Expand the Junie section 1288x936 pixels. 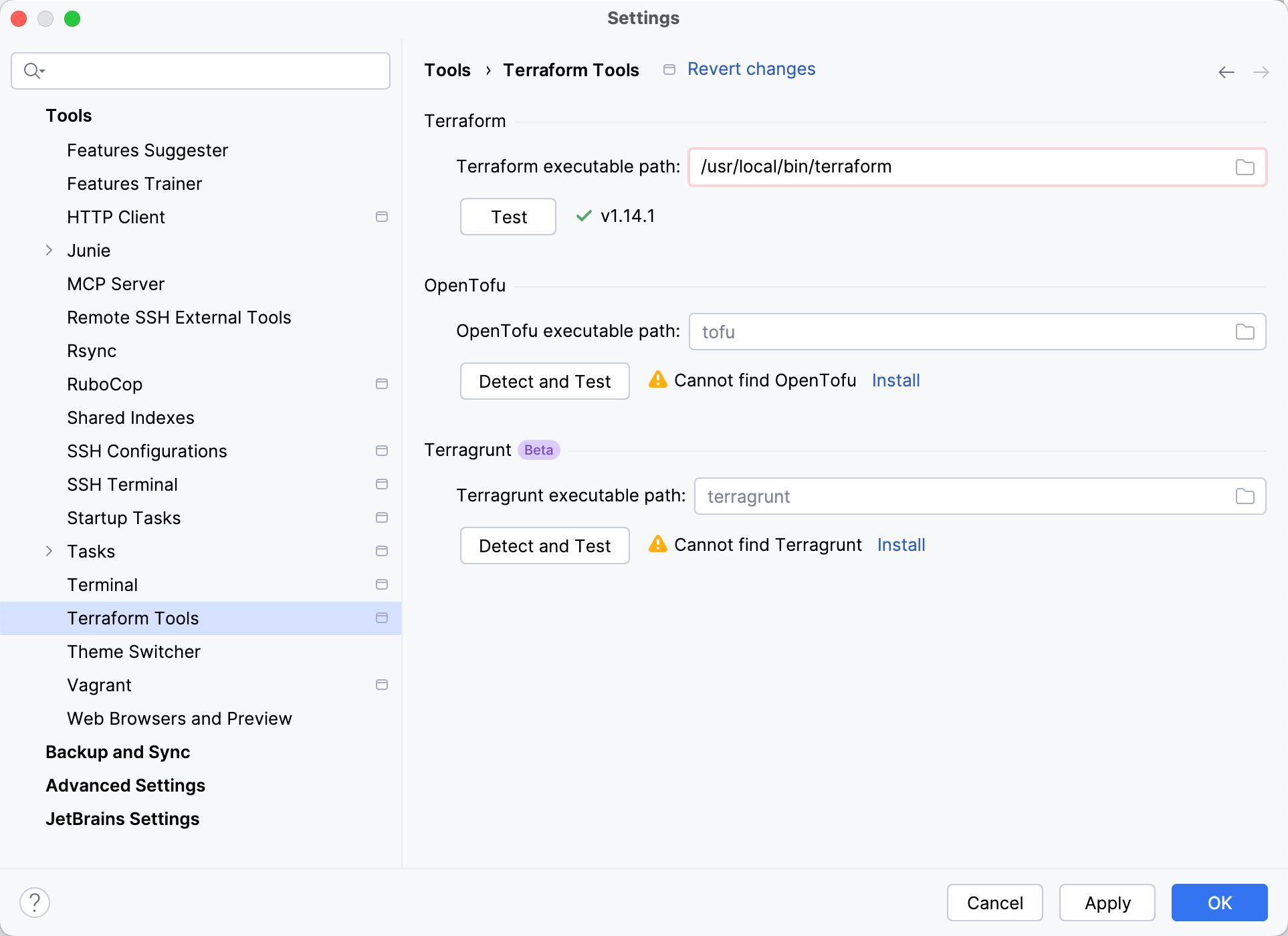point(49,250)
